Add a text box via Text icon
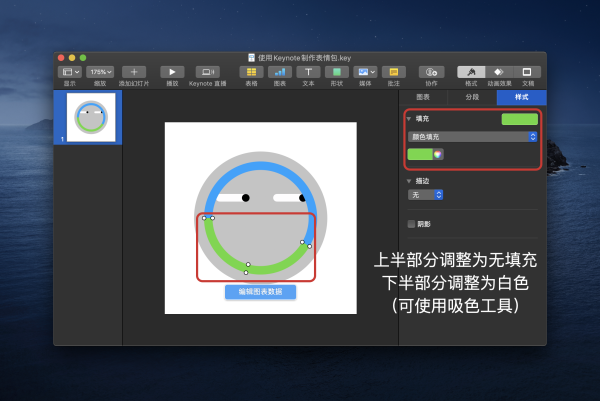 (x=308, y=72)
